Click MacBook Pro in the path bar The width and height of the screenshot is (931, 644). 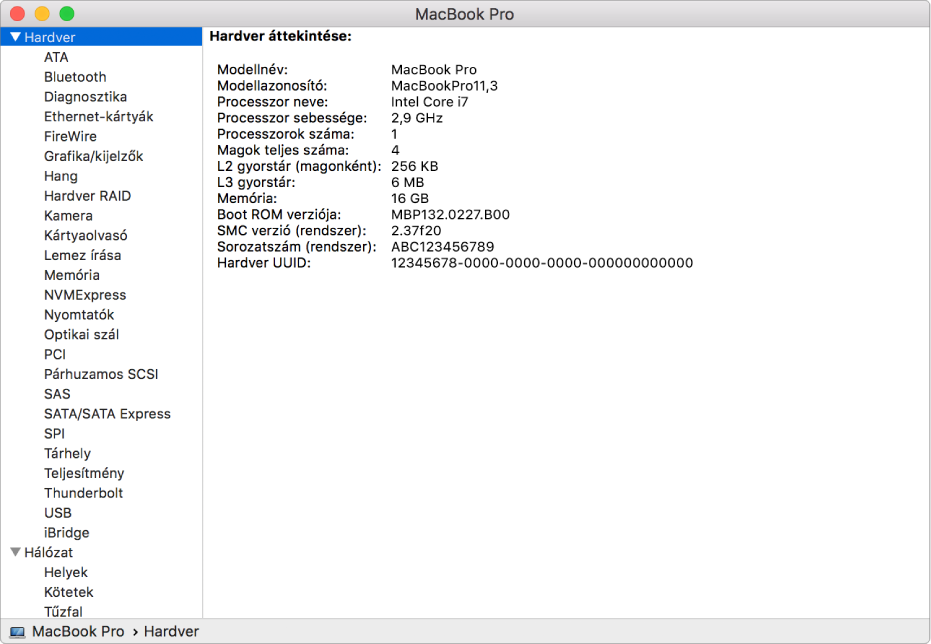click(78, 632)
